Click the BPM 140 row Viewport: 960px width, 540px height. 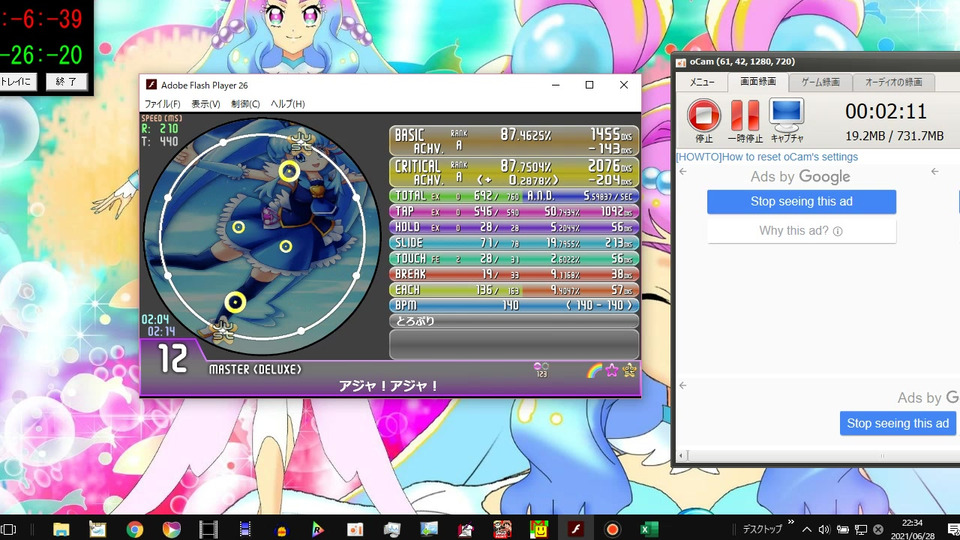(x=514, y=306)
